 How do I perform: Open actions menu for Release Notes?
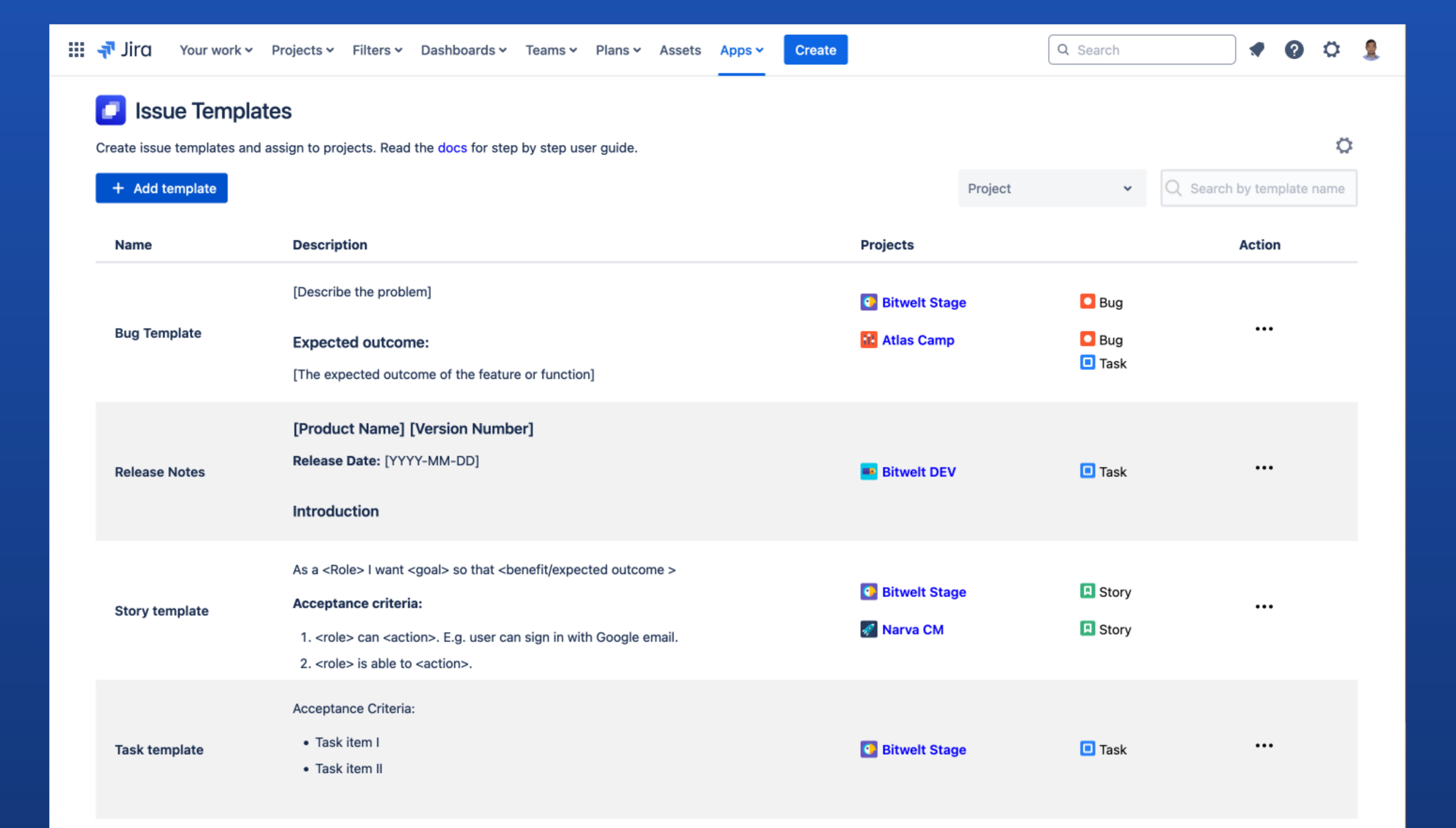pyautogui.click(x=1264, y=468)
